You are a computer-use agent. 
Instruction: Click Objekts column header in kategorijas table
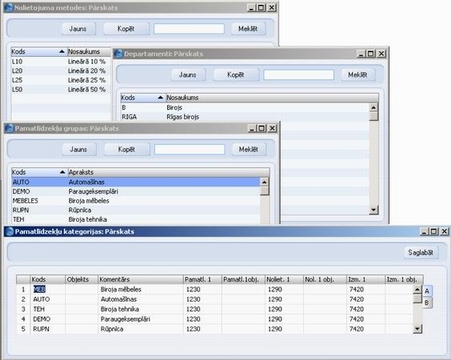tap(82, 279)
